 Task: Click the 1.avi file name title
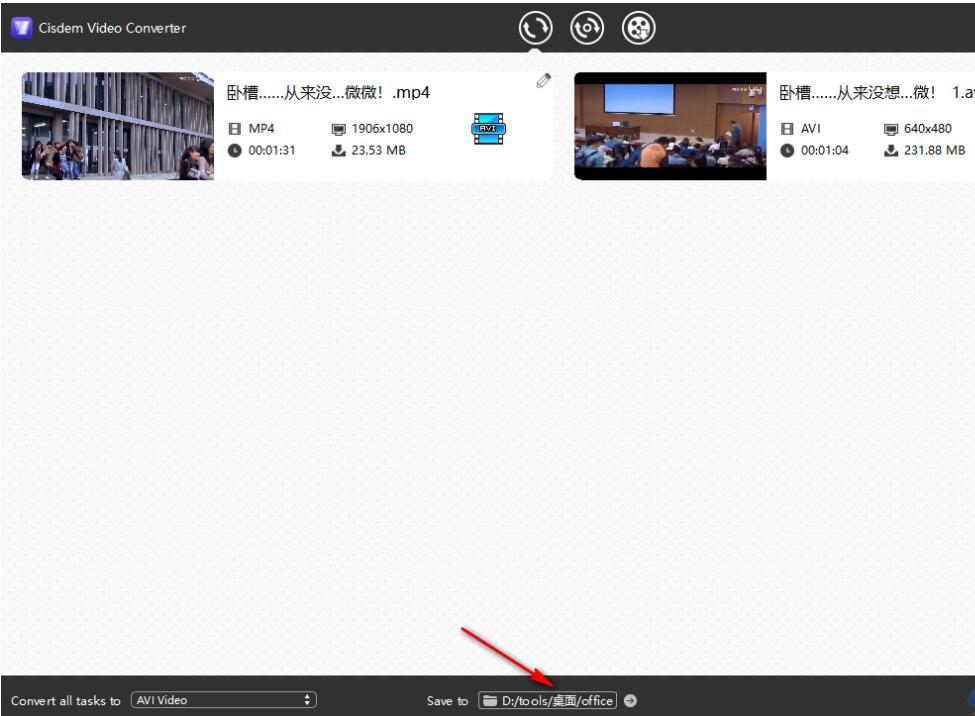click(x=877, y=93)
